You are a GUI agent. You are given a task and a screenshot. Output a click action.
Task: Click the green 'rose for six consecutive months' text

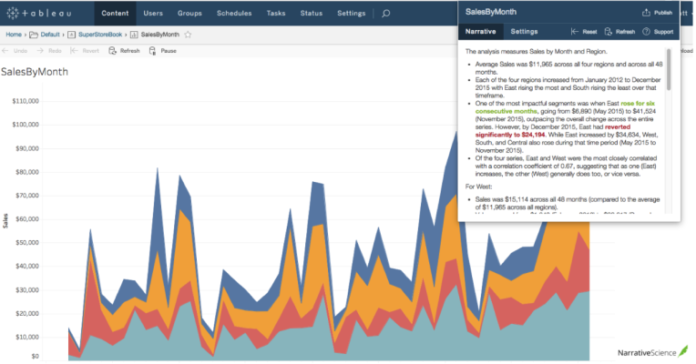point(565,107)
